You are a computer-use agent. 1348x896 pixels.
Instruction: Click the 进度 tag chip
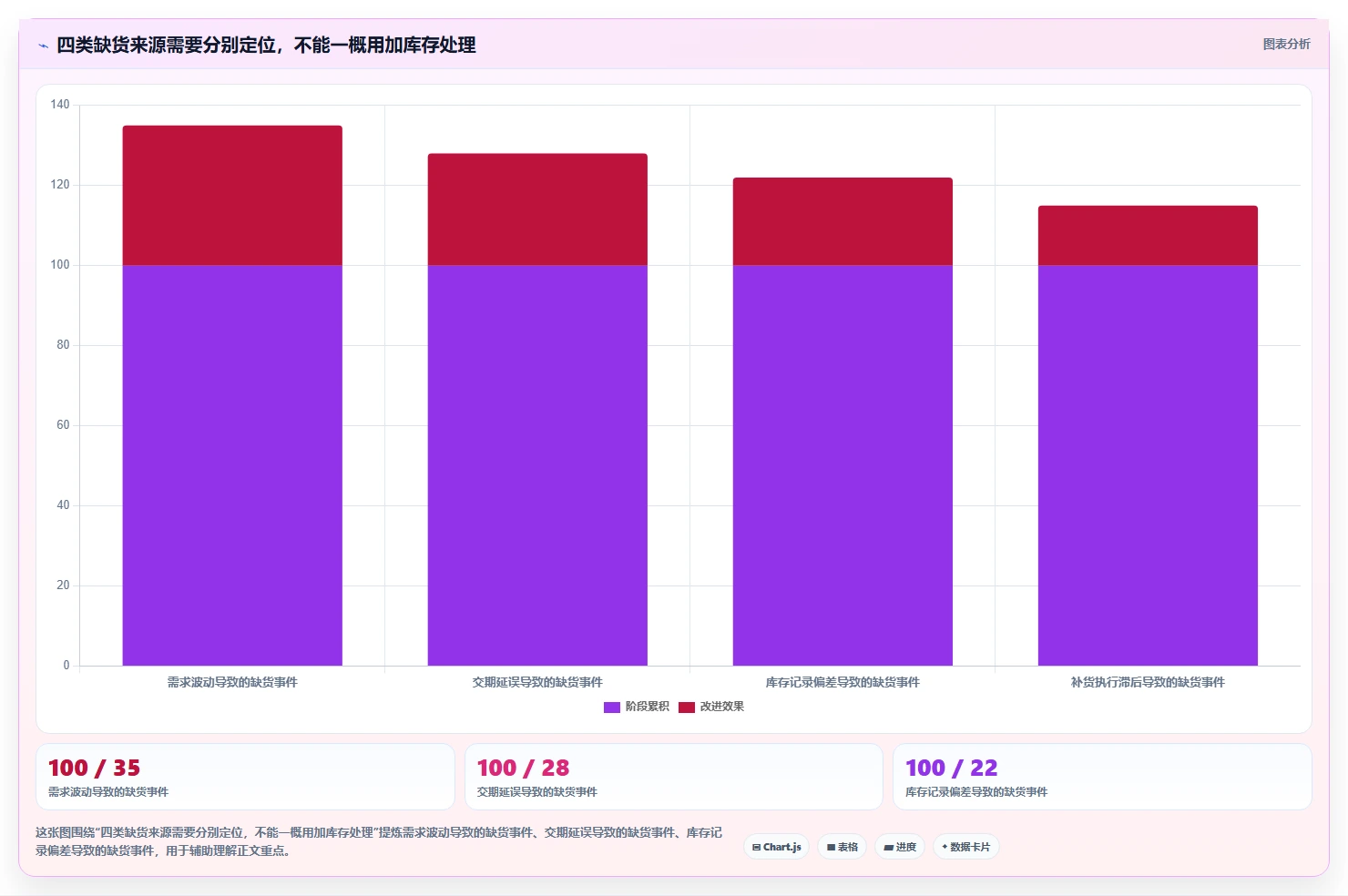(x=900, y=847)
